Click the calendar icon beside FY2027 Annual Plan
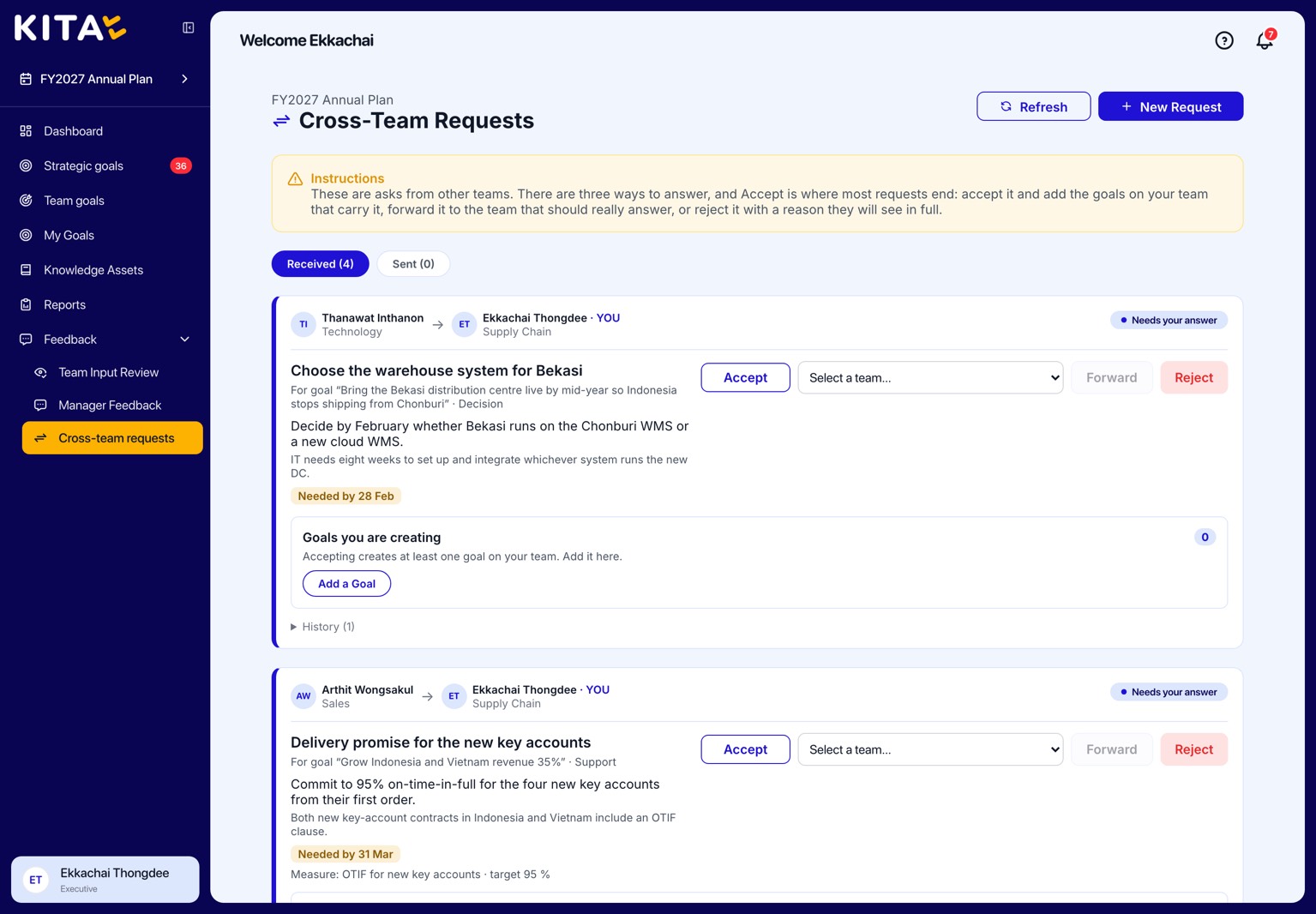 26,79
